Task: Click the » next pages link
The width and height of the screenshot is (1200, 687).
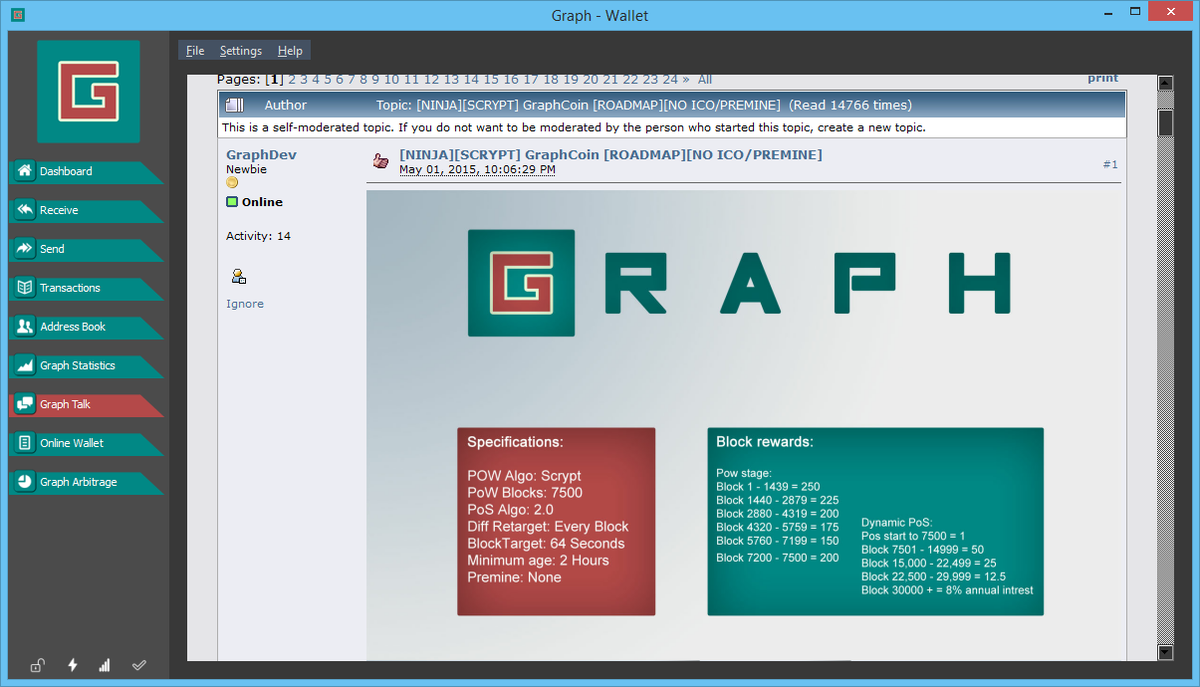Action: (x=685, y=79)
